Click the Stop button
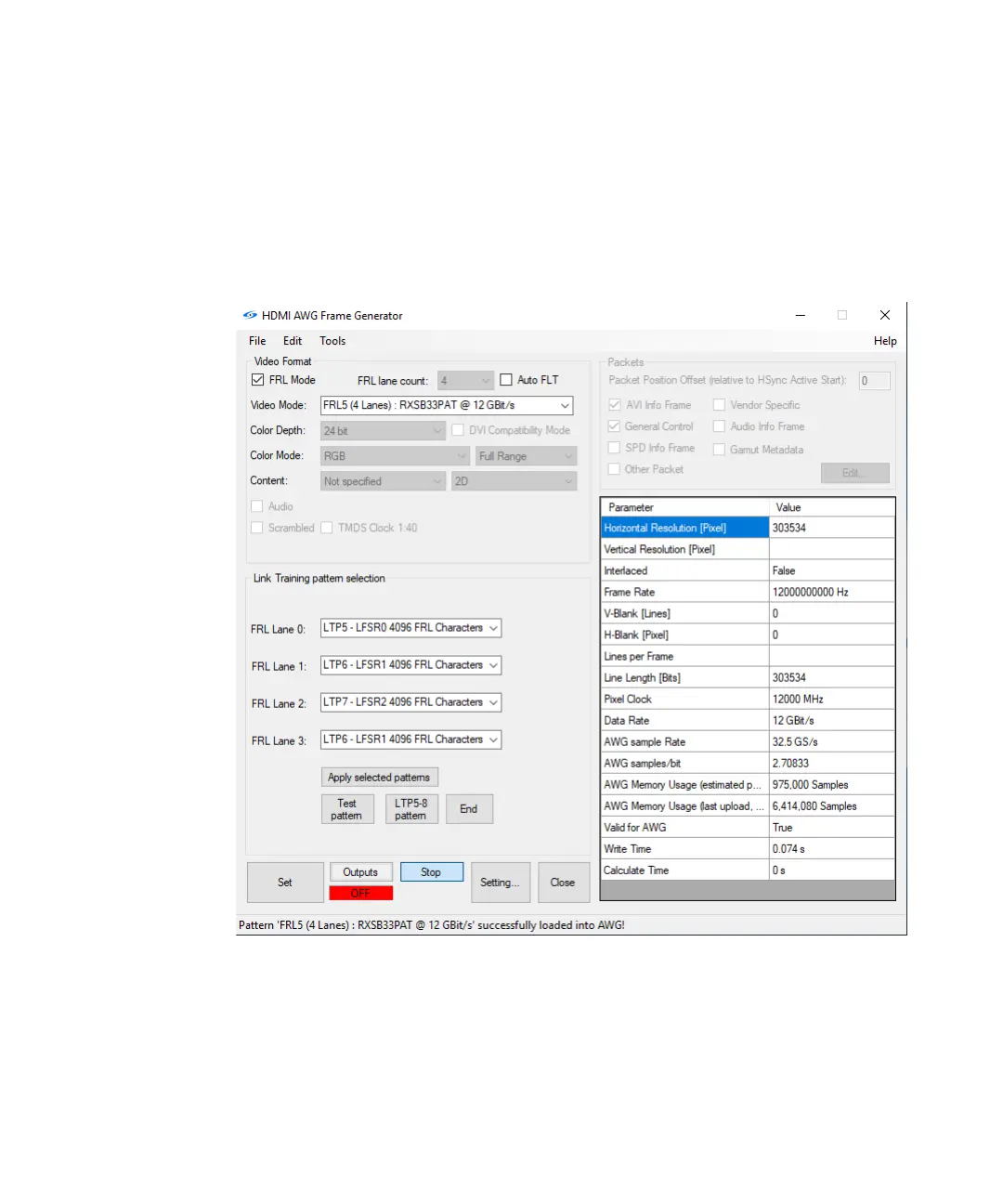The image size is (1003, 1204). (431, 872)
